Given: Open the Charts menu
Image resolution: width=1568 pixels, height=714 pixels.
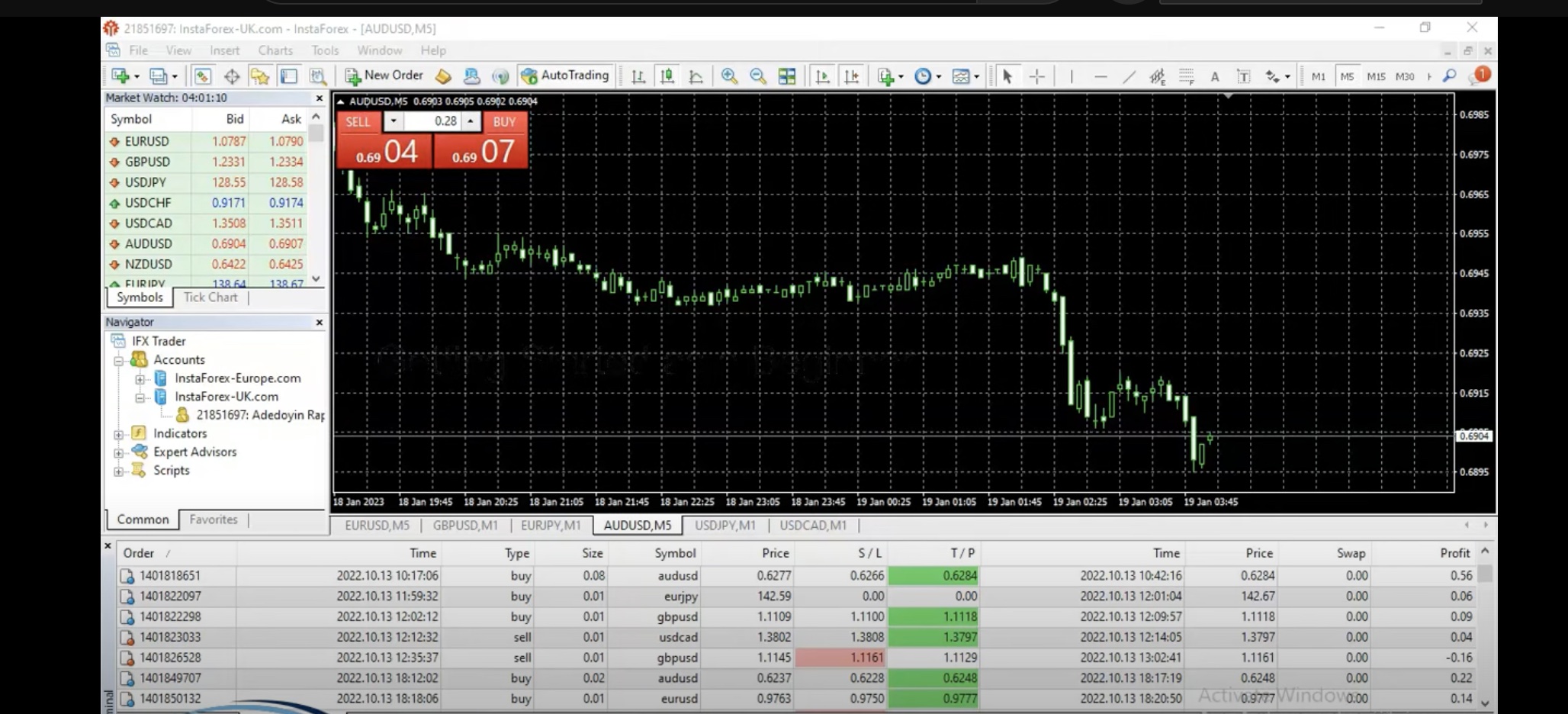Looking at the screenshot, I should click(275, 50).
